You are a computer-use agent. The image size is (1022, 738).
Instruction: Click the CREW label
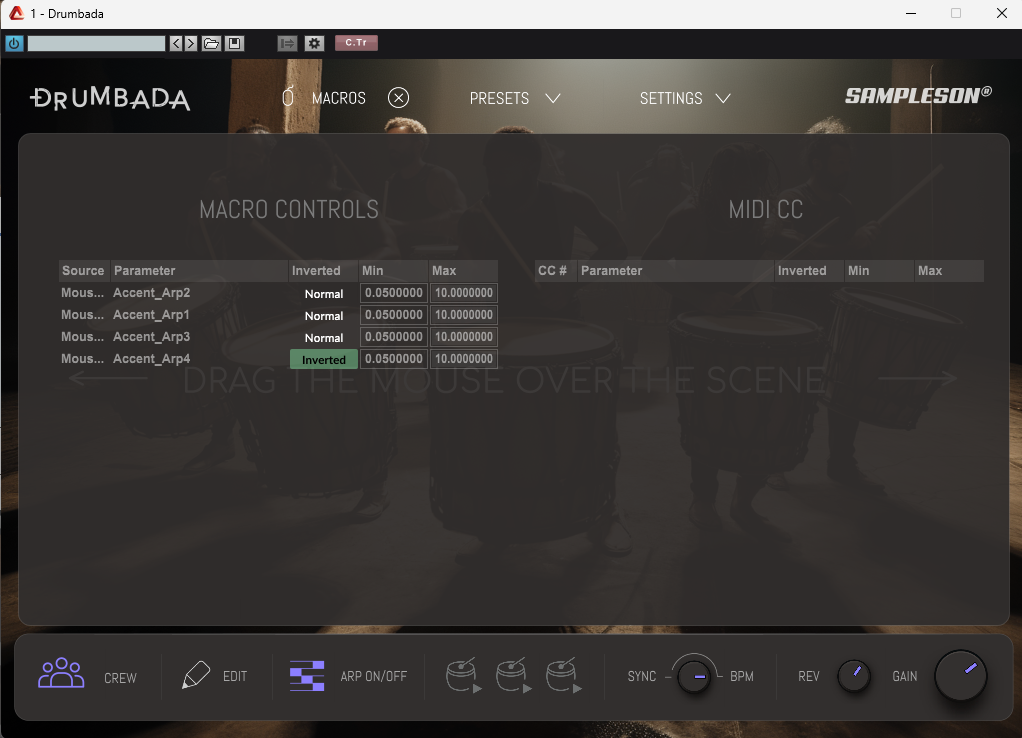click(121, 678)
